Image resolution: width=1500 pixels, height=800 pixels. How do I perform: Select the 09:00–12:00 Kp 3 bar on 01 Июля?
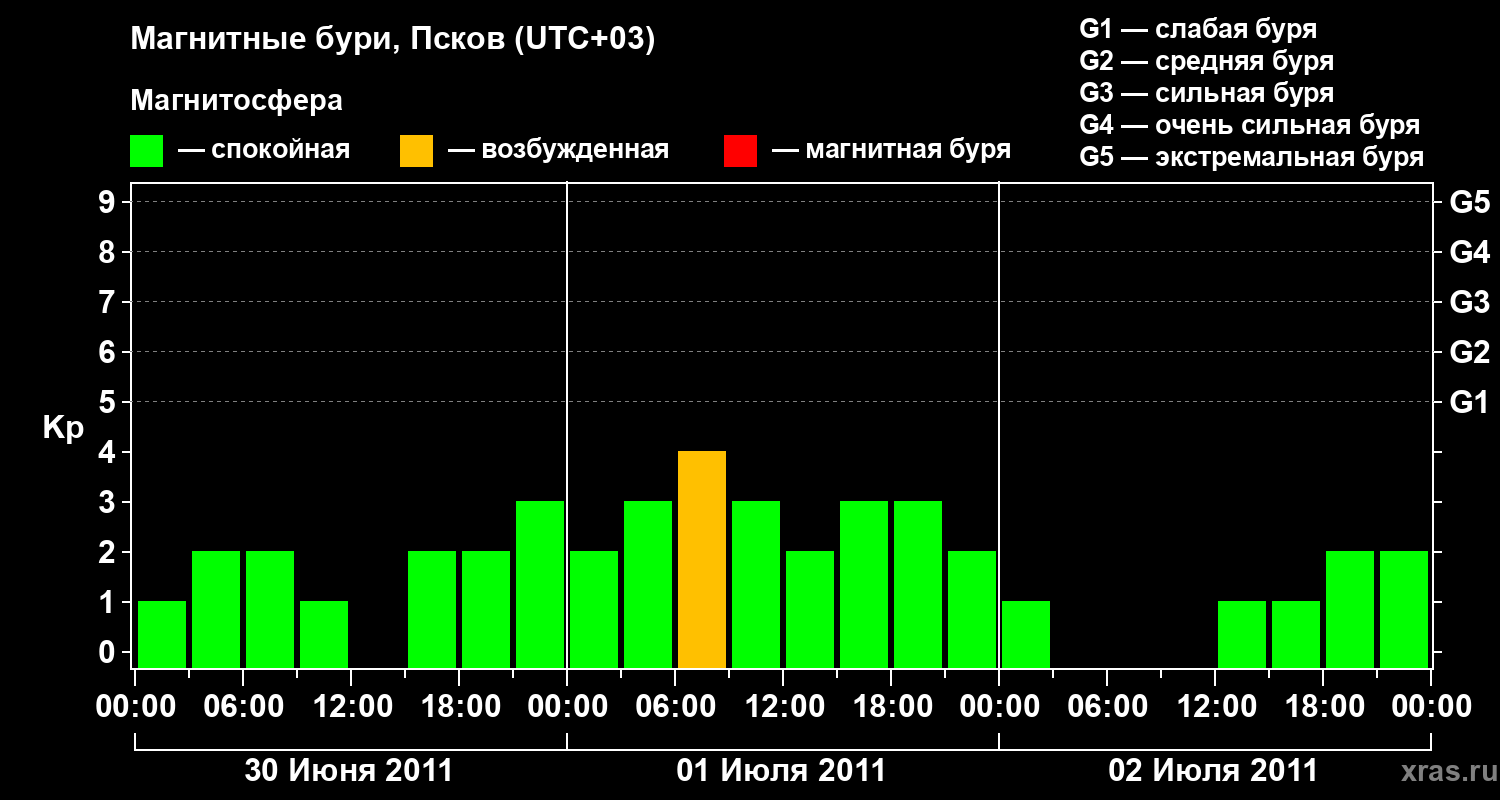click(756, 584)
